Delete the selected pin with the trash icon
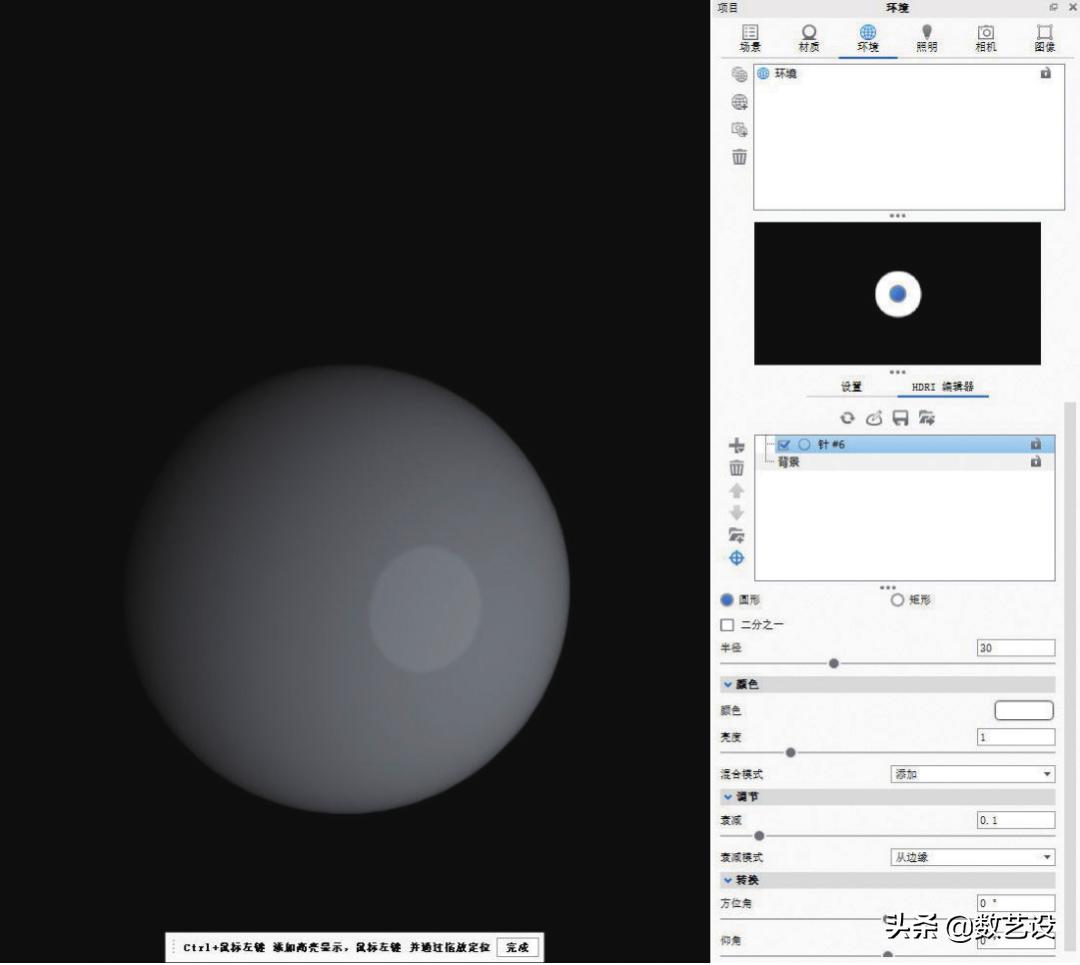1080x965 pixels. pos(737,467)
